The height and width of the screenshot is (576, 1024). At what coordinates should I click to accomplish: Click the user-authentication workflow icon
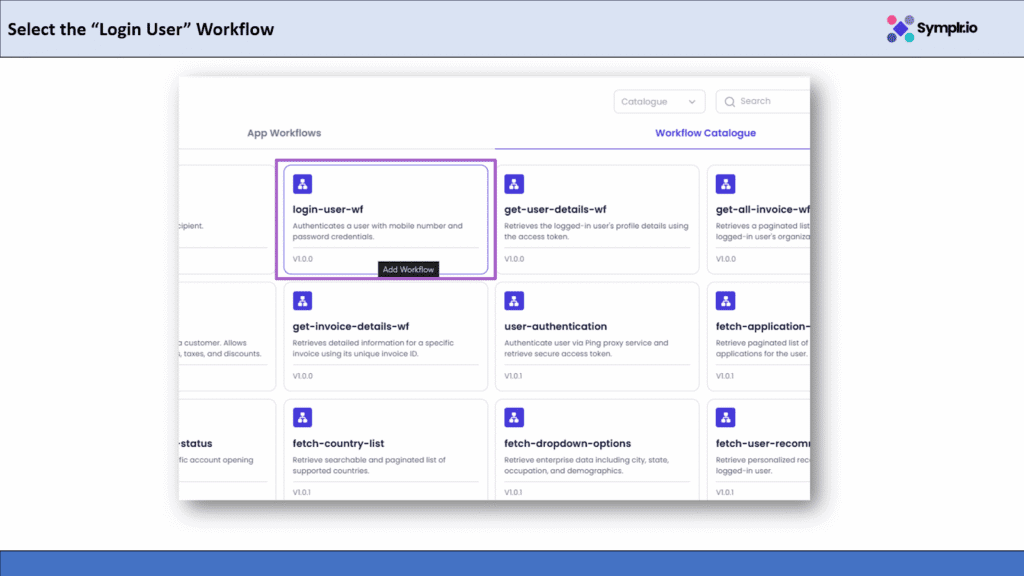click(x=515, y=301)
